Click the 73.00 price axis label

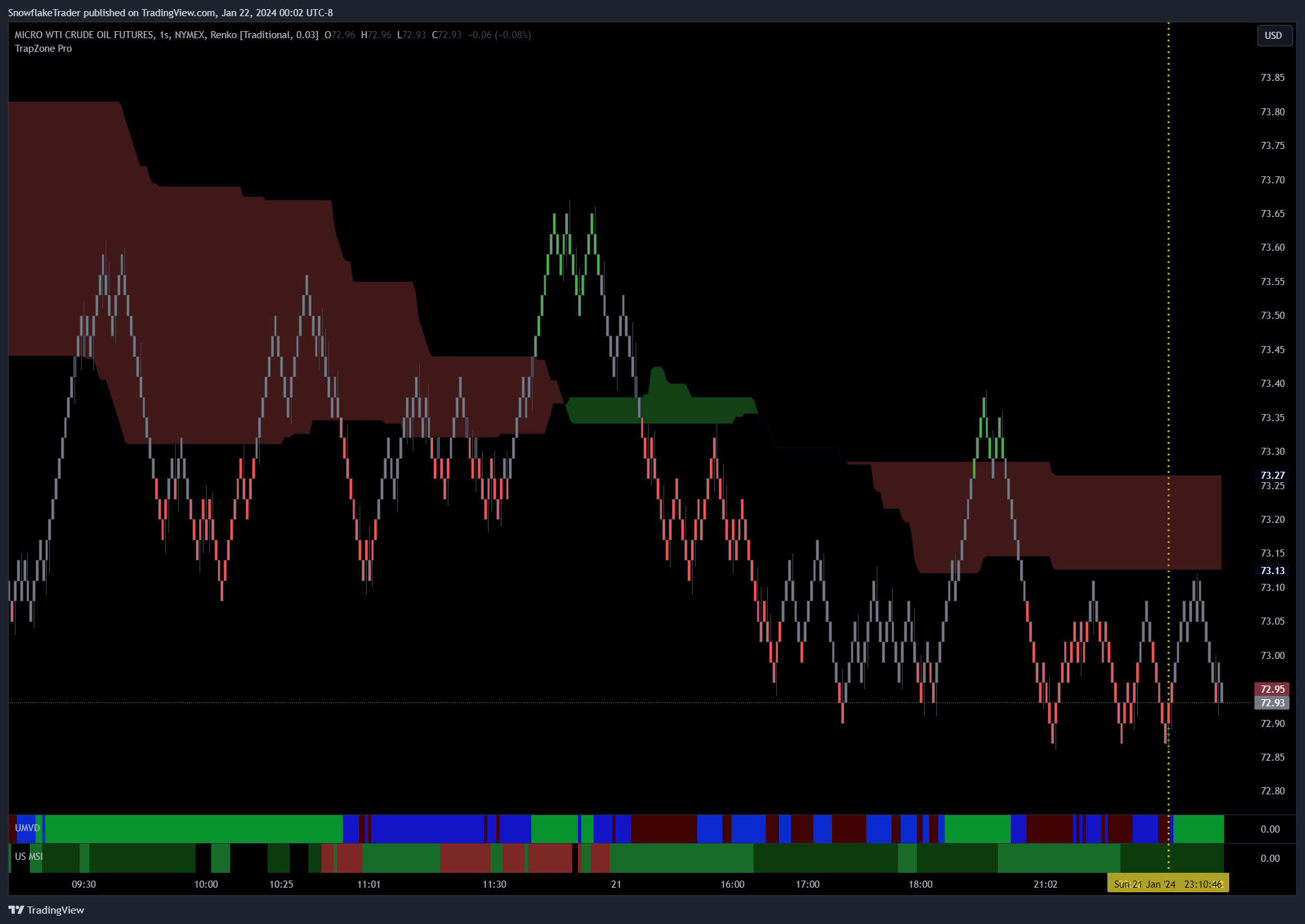1273,656
